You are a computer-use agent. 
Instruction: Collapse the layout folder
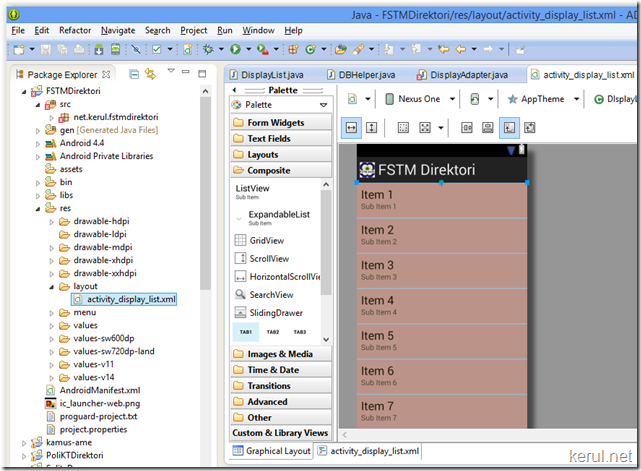[x=52, y=287]
